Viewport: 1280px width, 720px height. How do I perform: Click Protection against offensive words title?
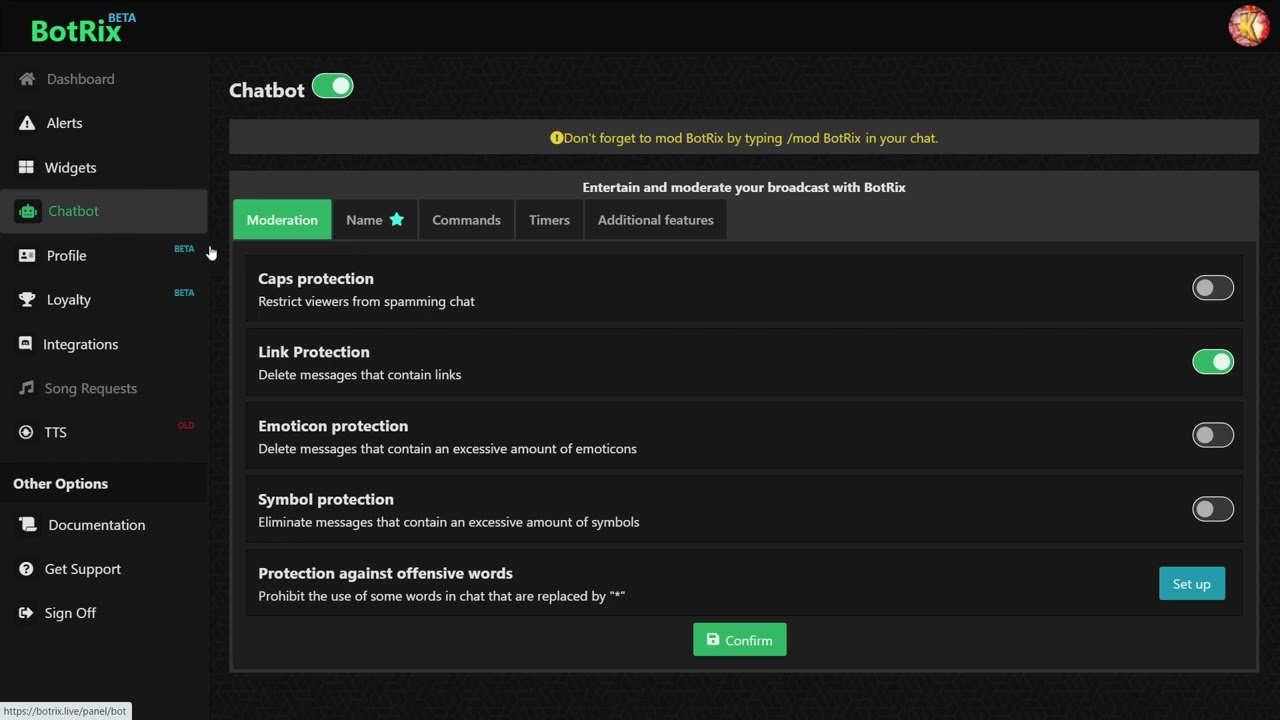[385, 573]
